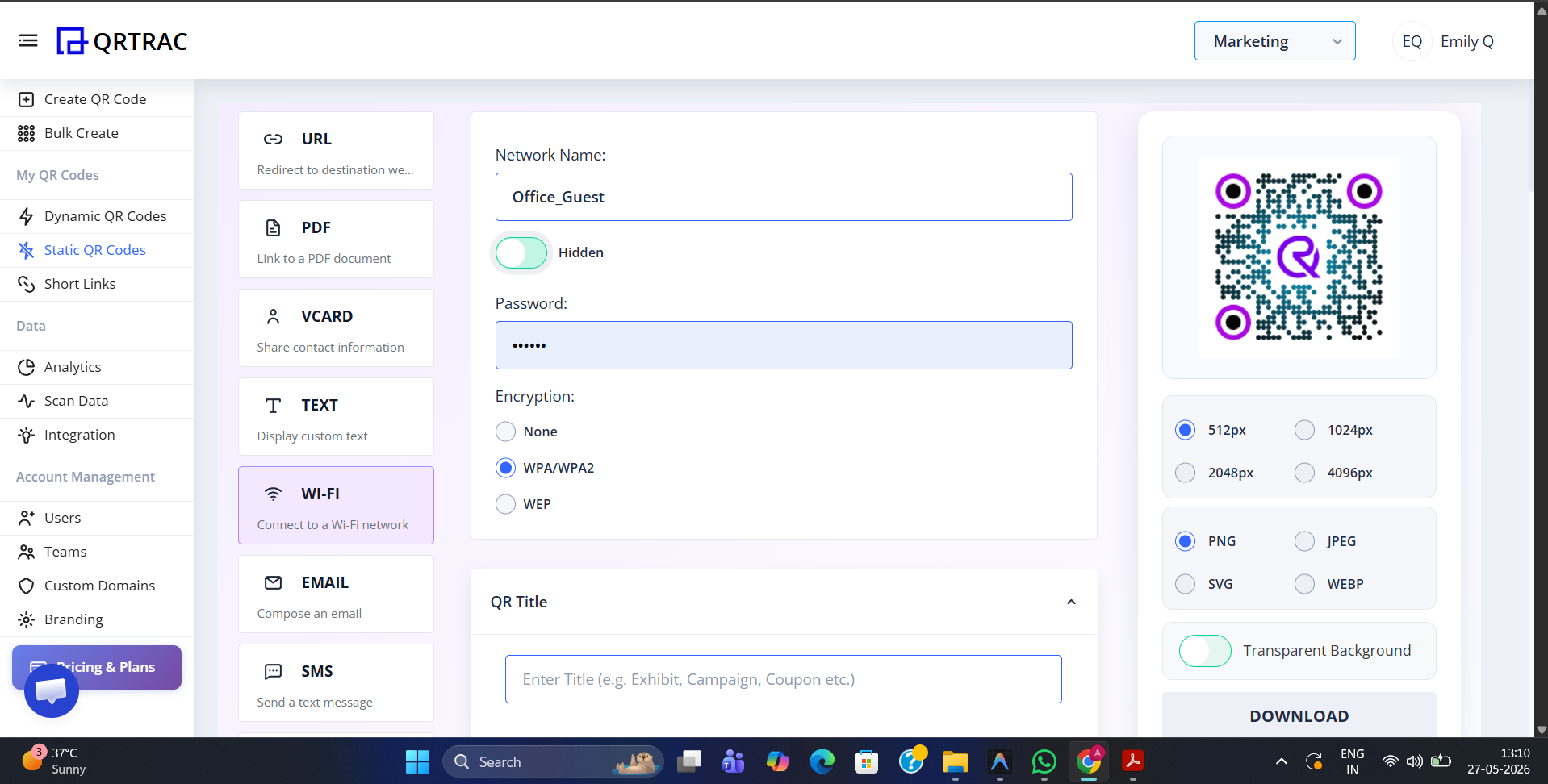Click the EQ user avatar
The width and height of the screenshot is (1548, 784).
[1412, 41]
